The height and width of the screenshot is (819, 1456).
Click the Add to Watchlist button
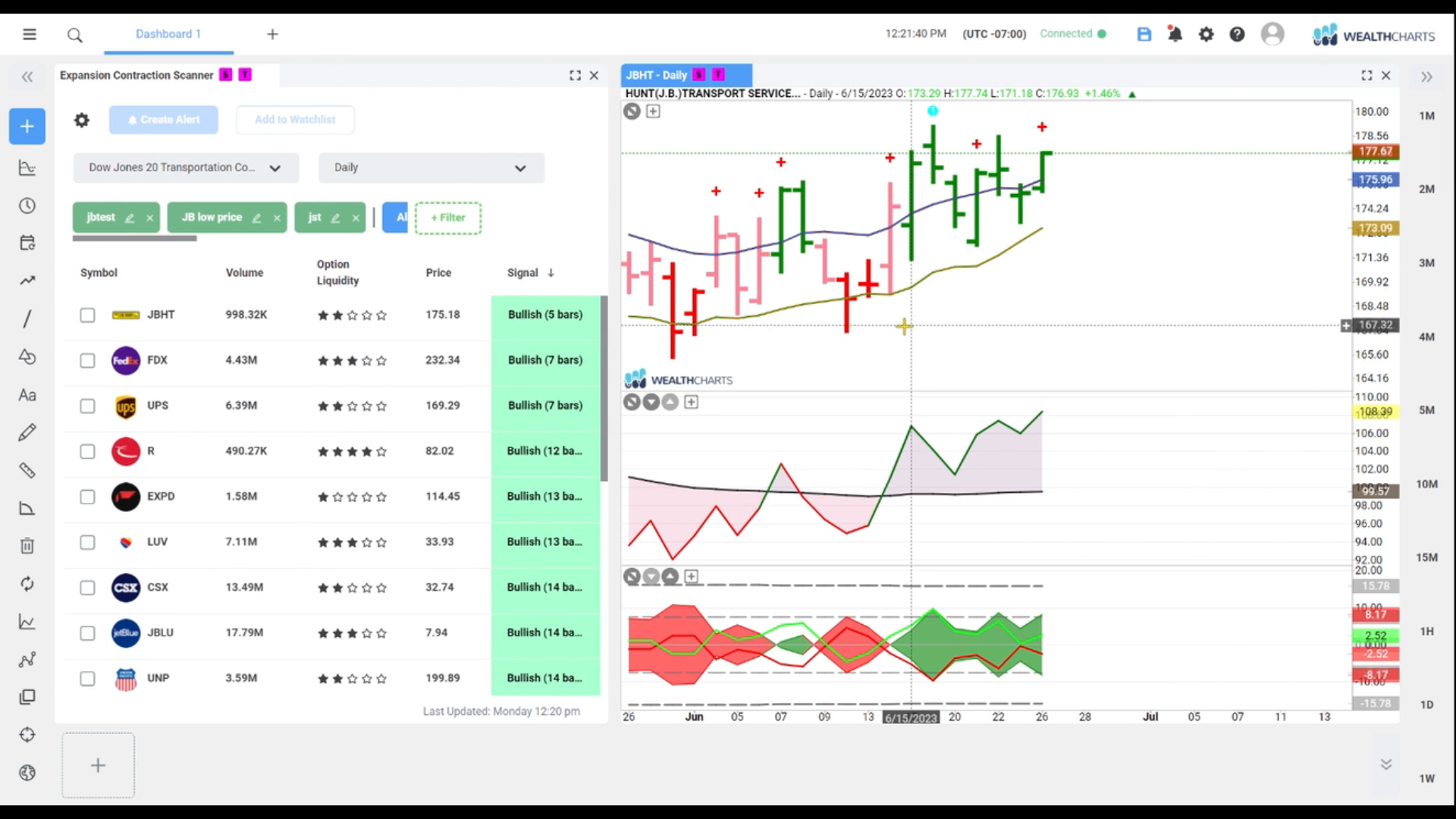[x=295, y=120]
